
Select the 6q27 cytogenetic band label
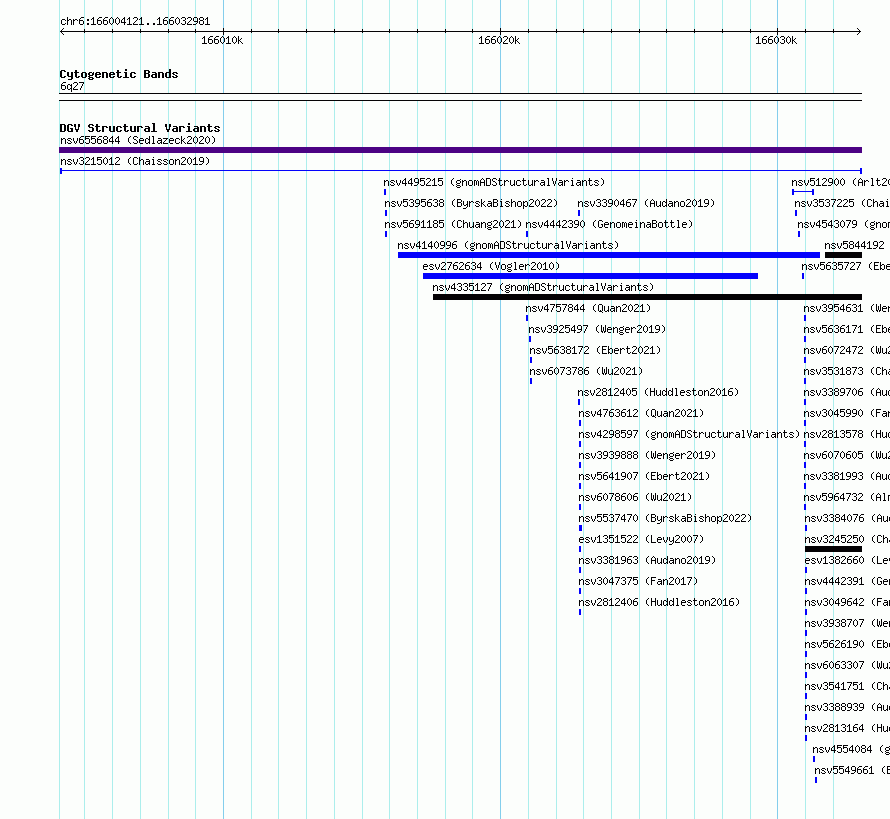tap(72, 86)
